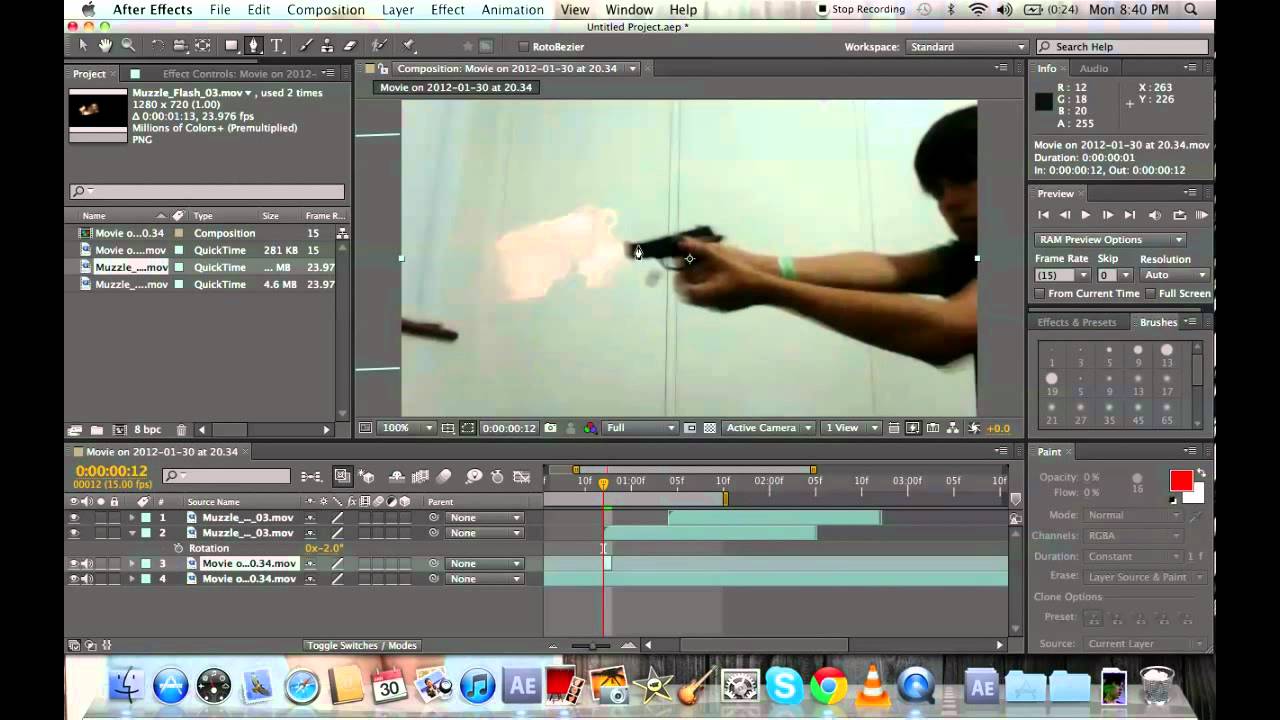Viewport: 1280px width, 720px height.
Task: Select the Clone Stamp tool
Action: 327,46
